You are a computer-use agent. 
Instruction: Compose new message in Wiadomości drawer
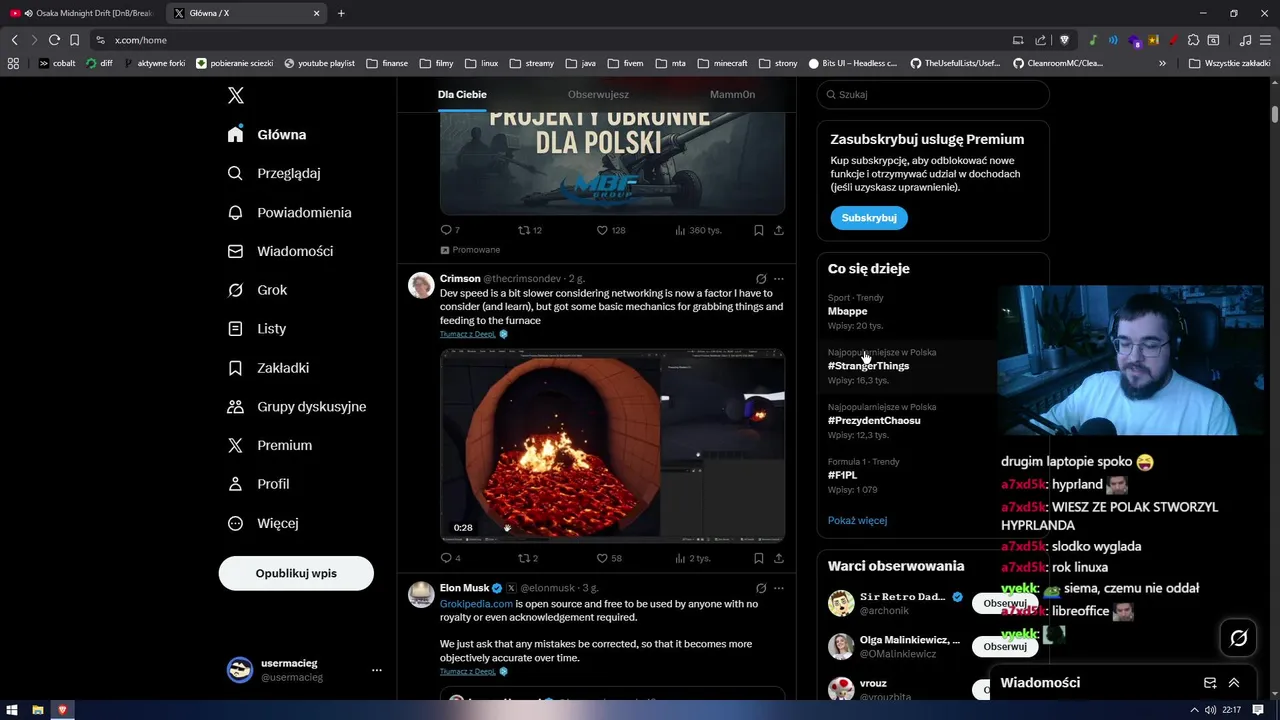pyautogui.click(x=1210, y=683)
